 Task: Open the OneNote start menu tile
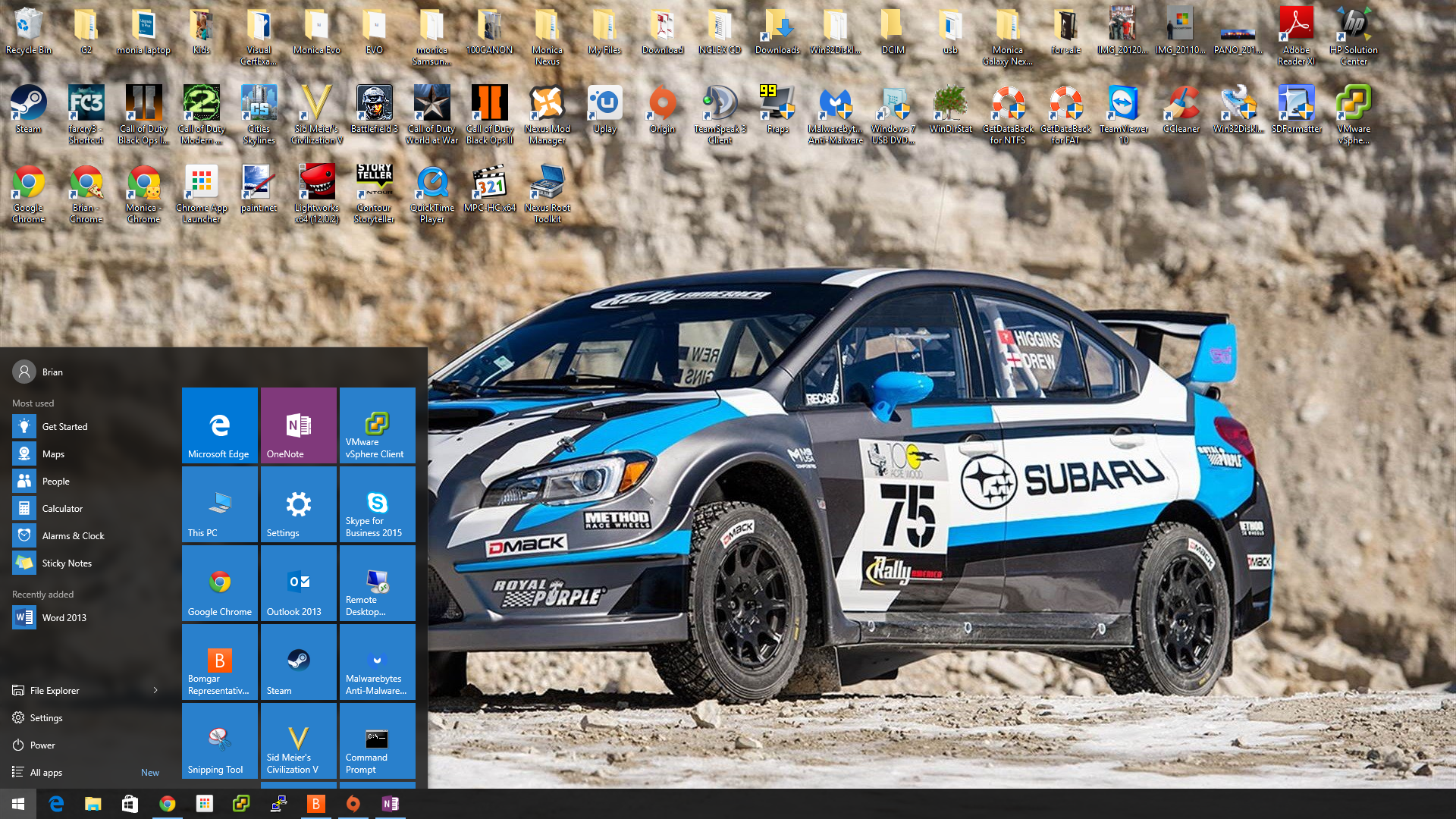click(299, 425)
